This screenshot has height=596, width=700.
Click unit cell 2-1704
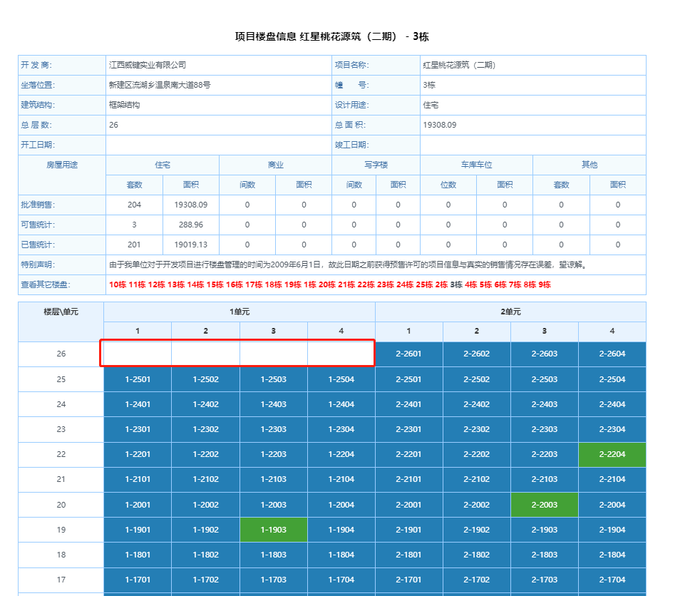pos(612,580)
